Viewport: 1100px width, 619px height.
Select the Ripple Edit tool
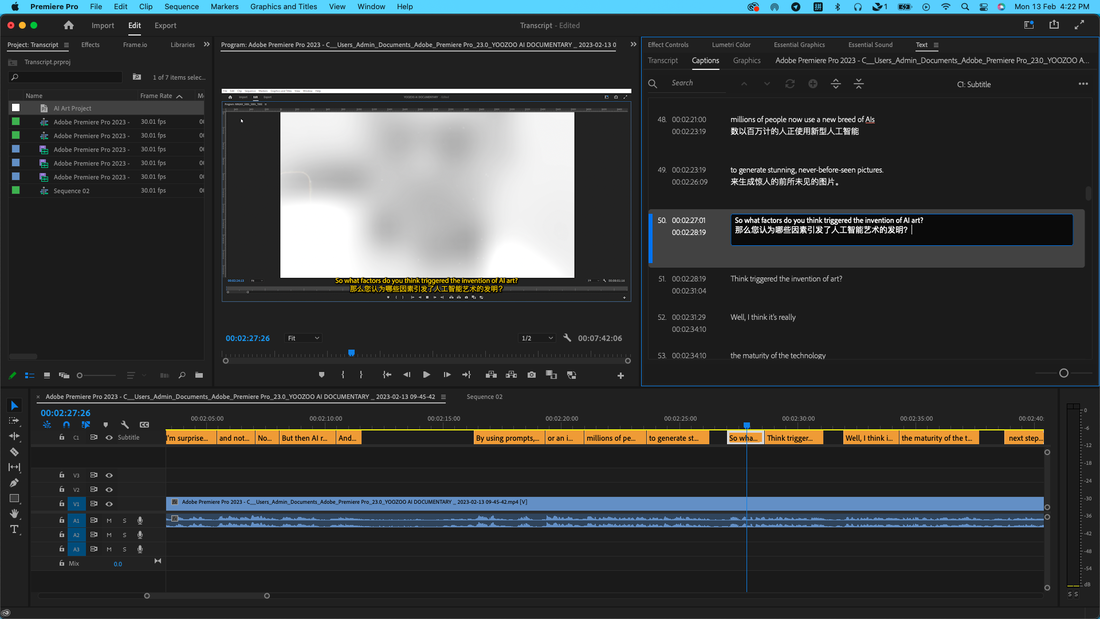pos(14,437)
